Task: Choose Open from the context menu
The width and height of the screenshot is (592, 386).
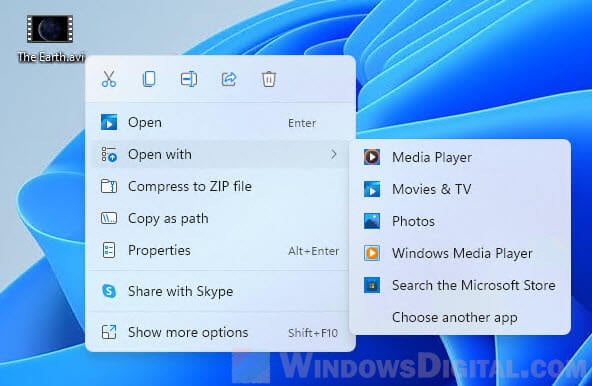Action: click(x=220, y=123)
